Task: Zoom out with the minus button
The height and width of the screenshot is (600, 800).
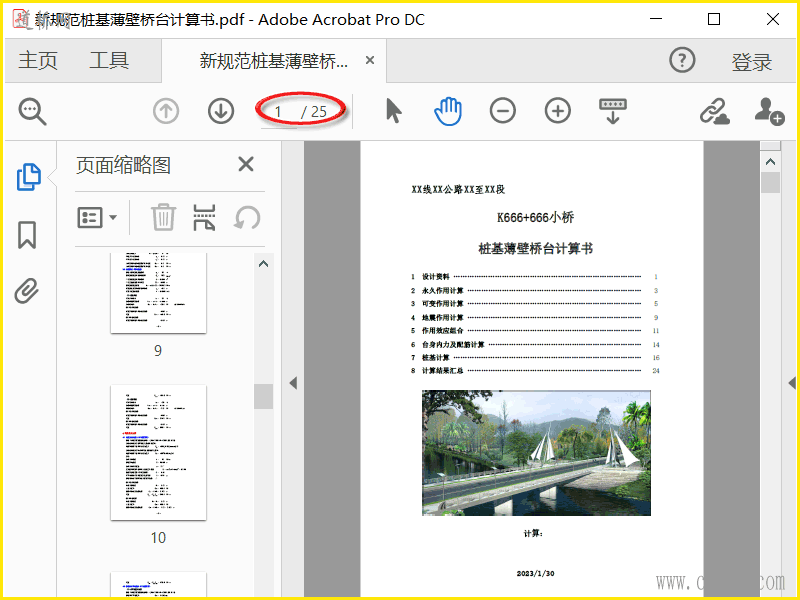Action: click(503, 111)
